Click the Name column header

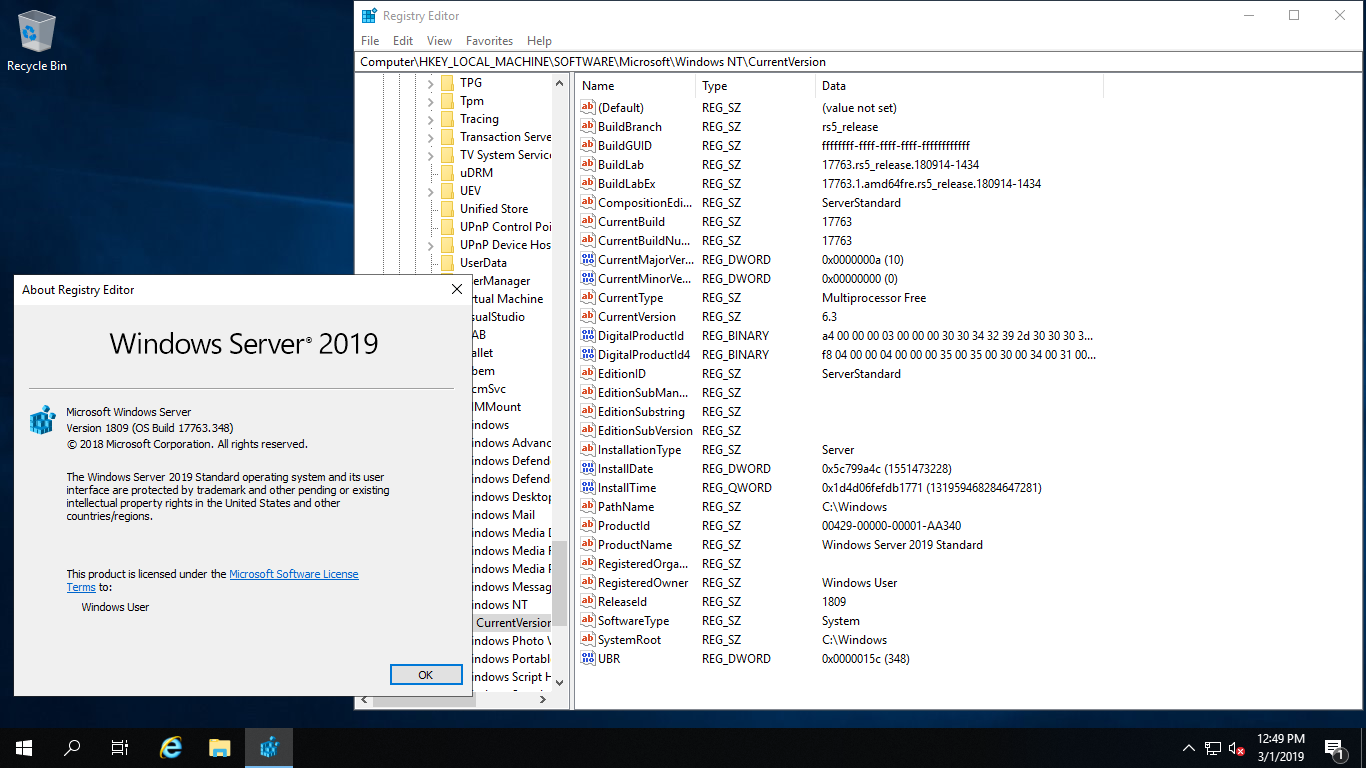[x=636, y=86]
